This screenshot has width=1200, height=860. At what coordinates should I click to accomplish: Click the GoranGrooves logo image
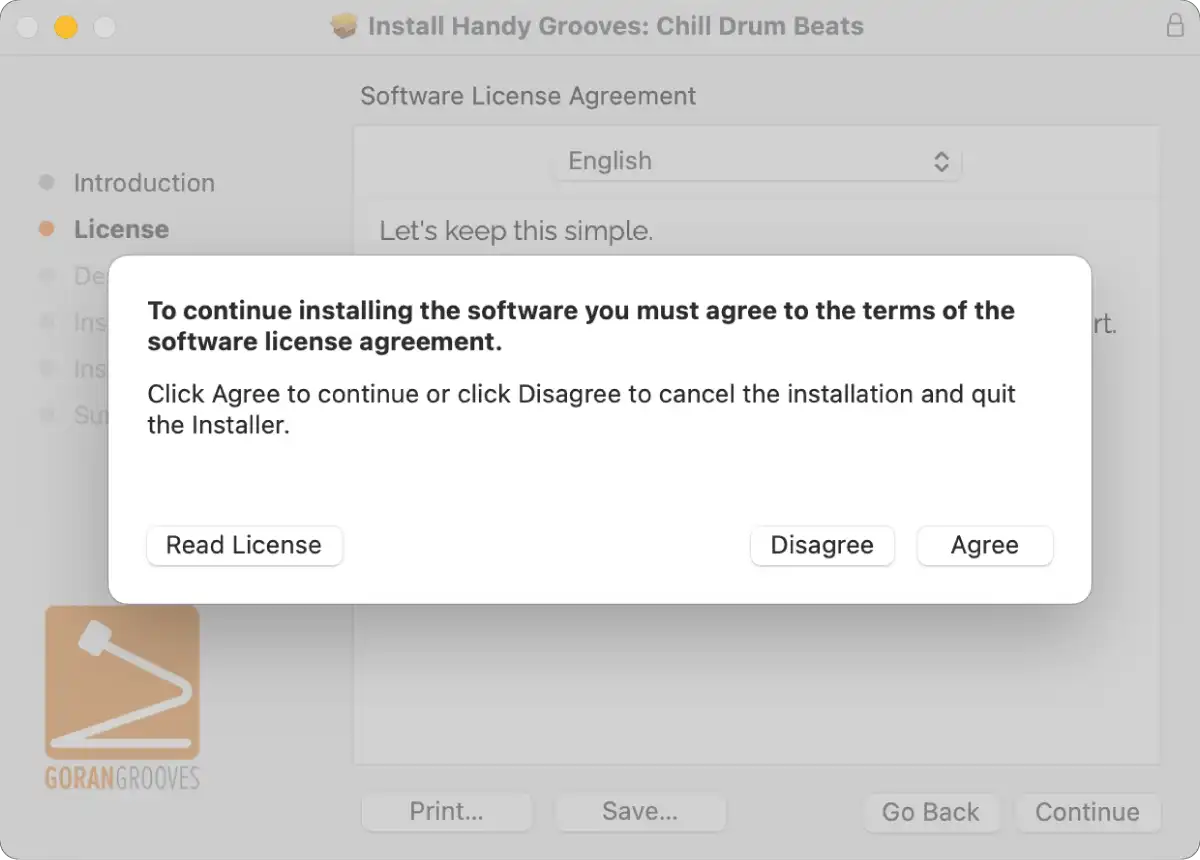(122, 697)
